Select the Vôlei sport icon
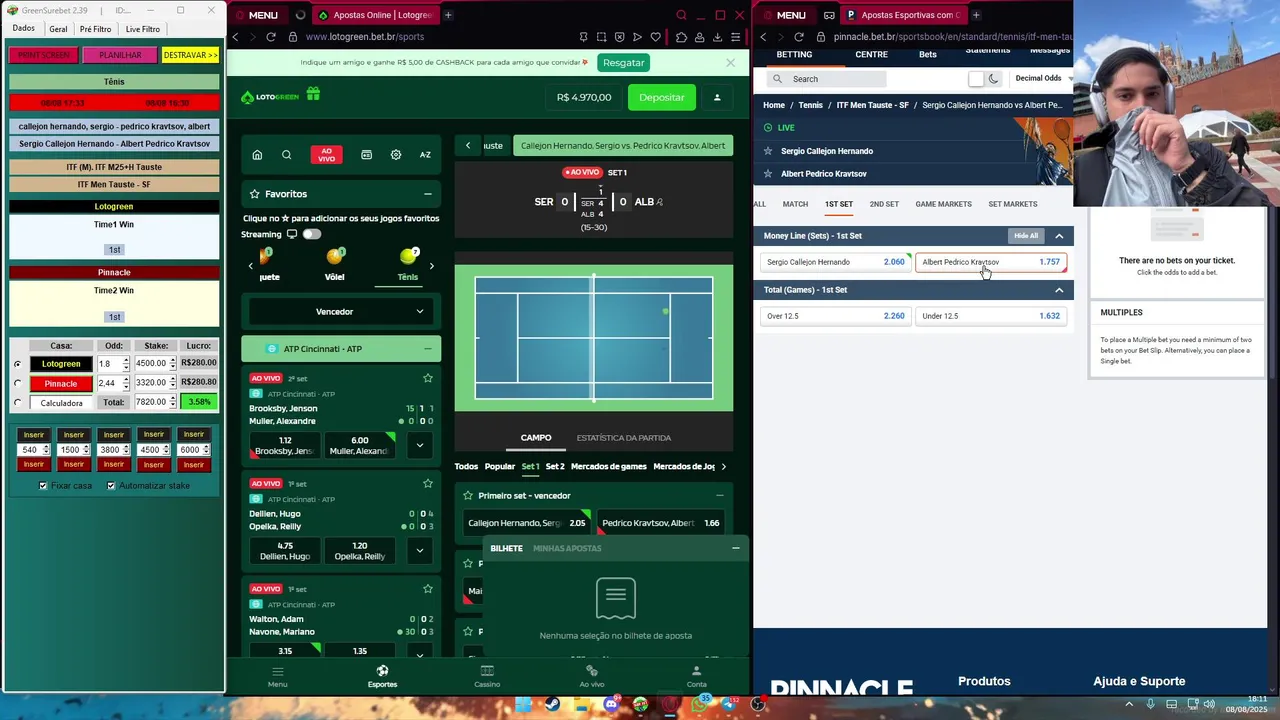1280x720 pixels. tap(335, 257)
